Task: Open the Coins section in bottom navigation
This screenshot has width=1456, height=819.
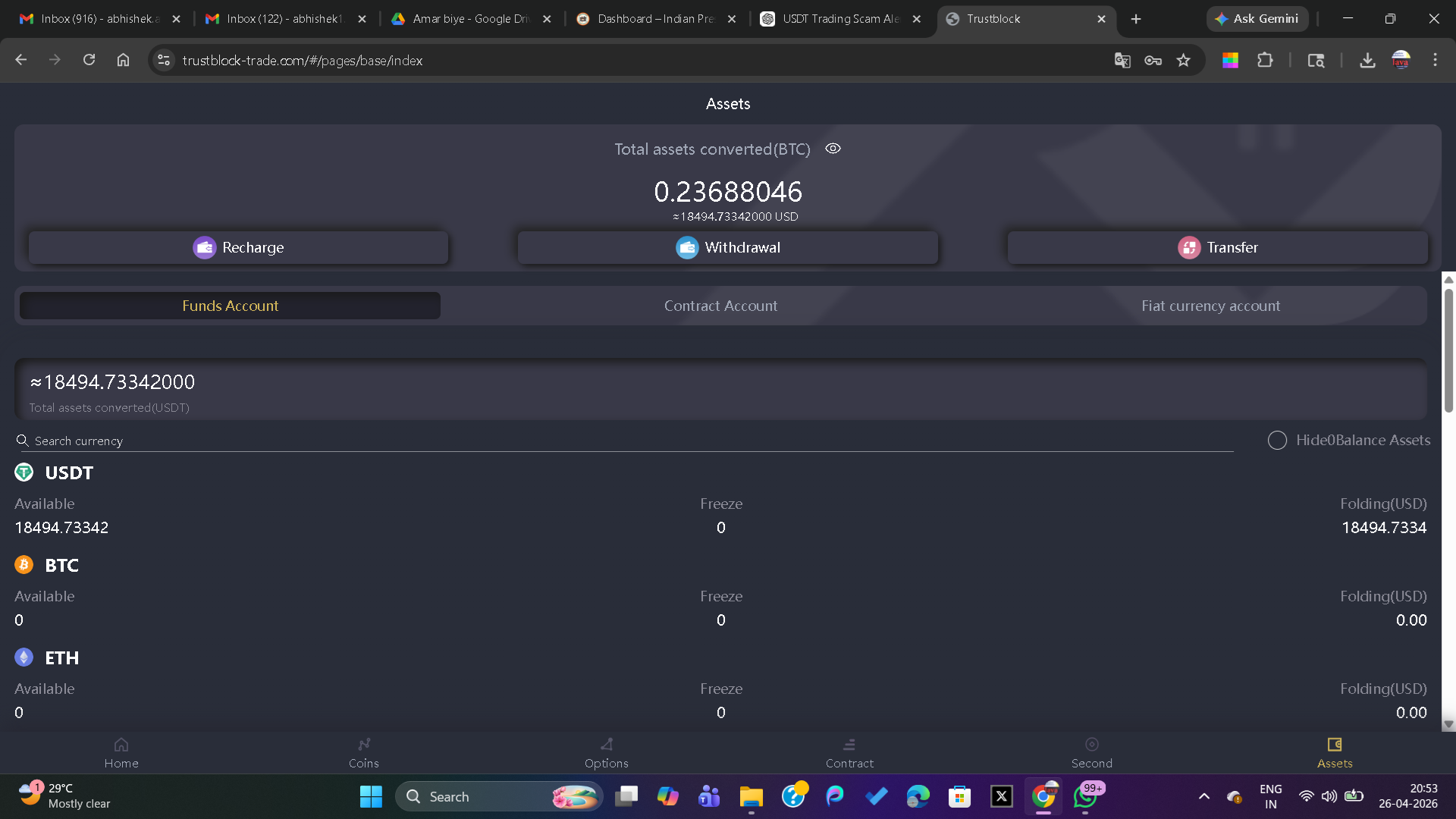Action: click(x=363, y=752)
